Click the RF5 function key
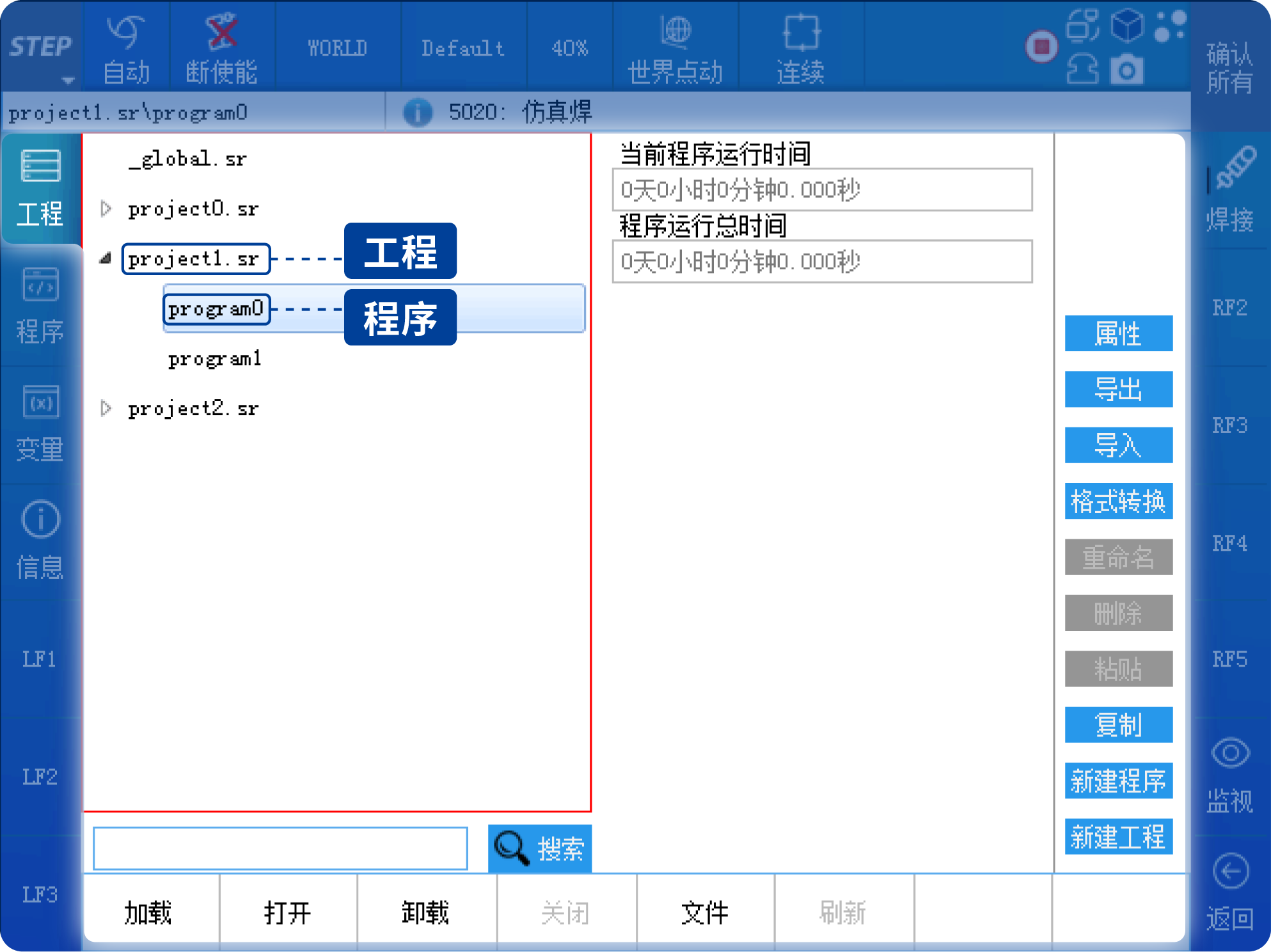This screenshot has height=952, width=1271. (x=1229, y=660)
